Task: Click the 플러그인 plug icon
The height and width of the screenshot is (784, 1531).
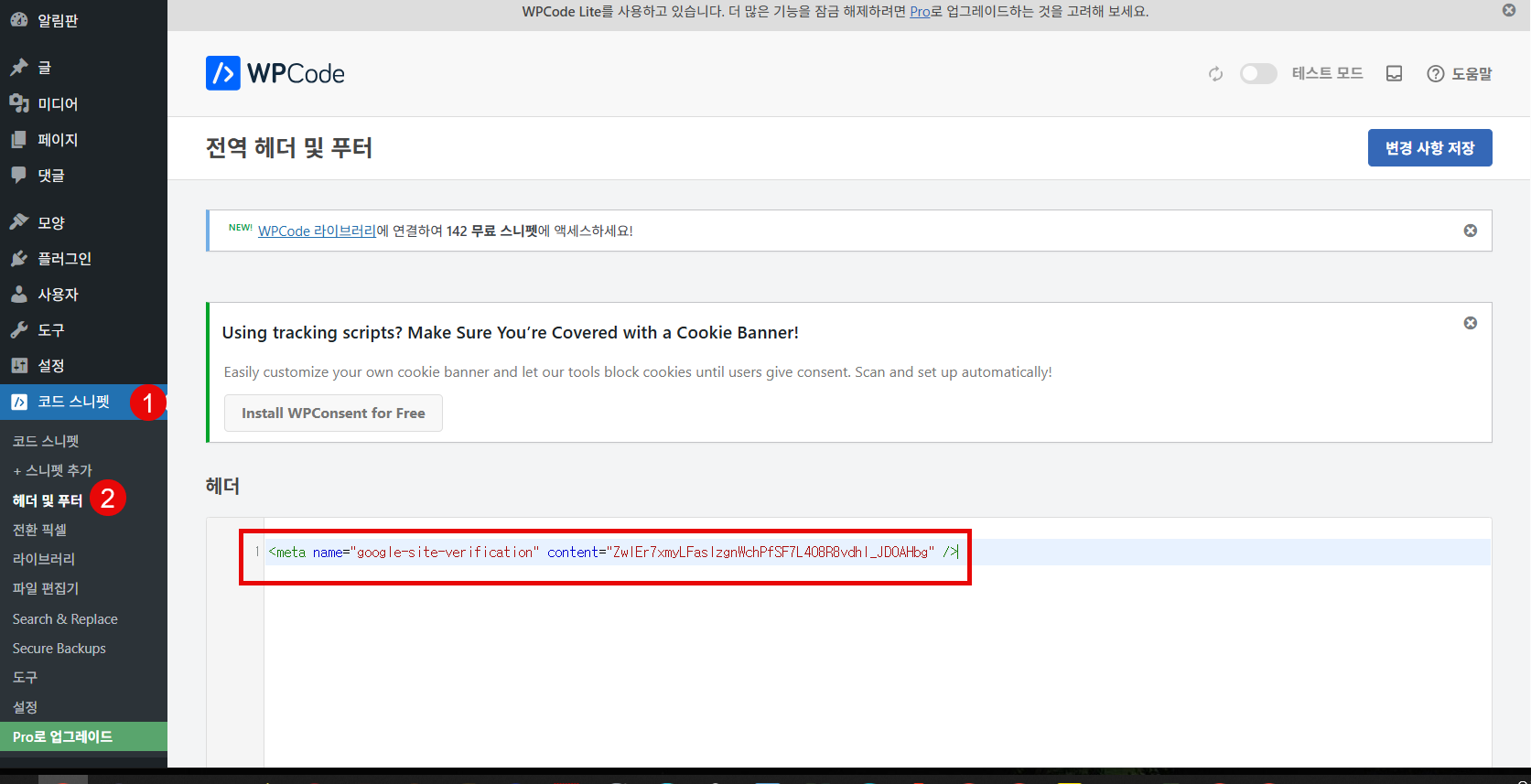Action: point(19,258)
